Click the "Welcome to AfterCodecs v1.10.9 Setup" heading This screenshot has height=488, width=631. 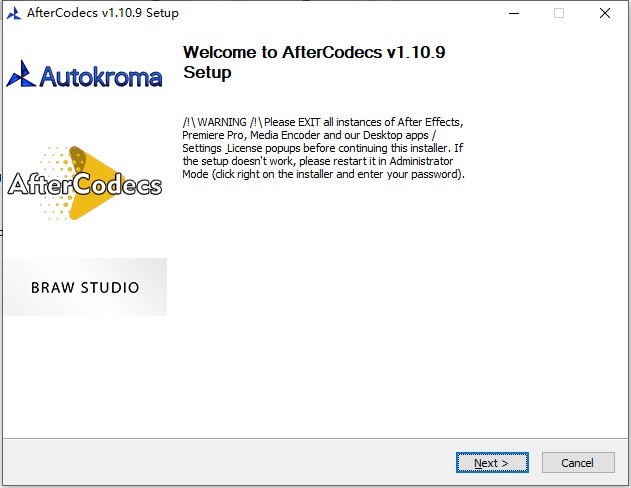point(314,62)
